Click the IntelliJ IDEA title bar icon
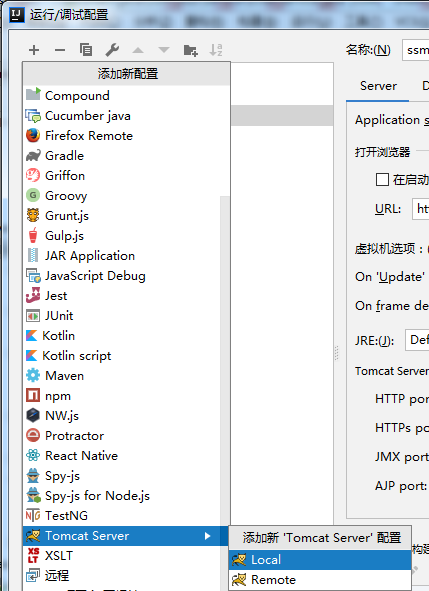Screen dimensions: 429x591 (x=17, y=15)
